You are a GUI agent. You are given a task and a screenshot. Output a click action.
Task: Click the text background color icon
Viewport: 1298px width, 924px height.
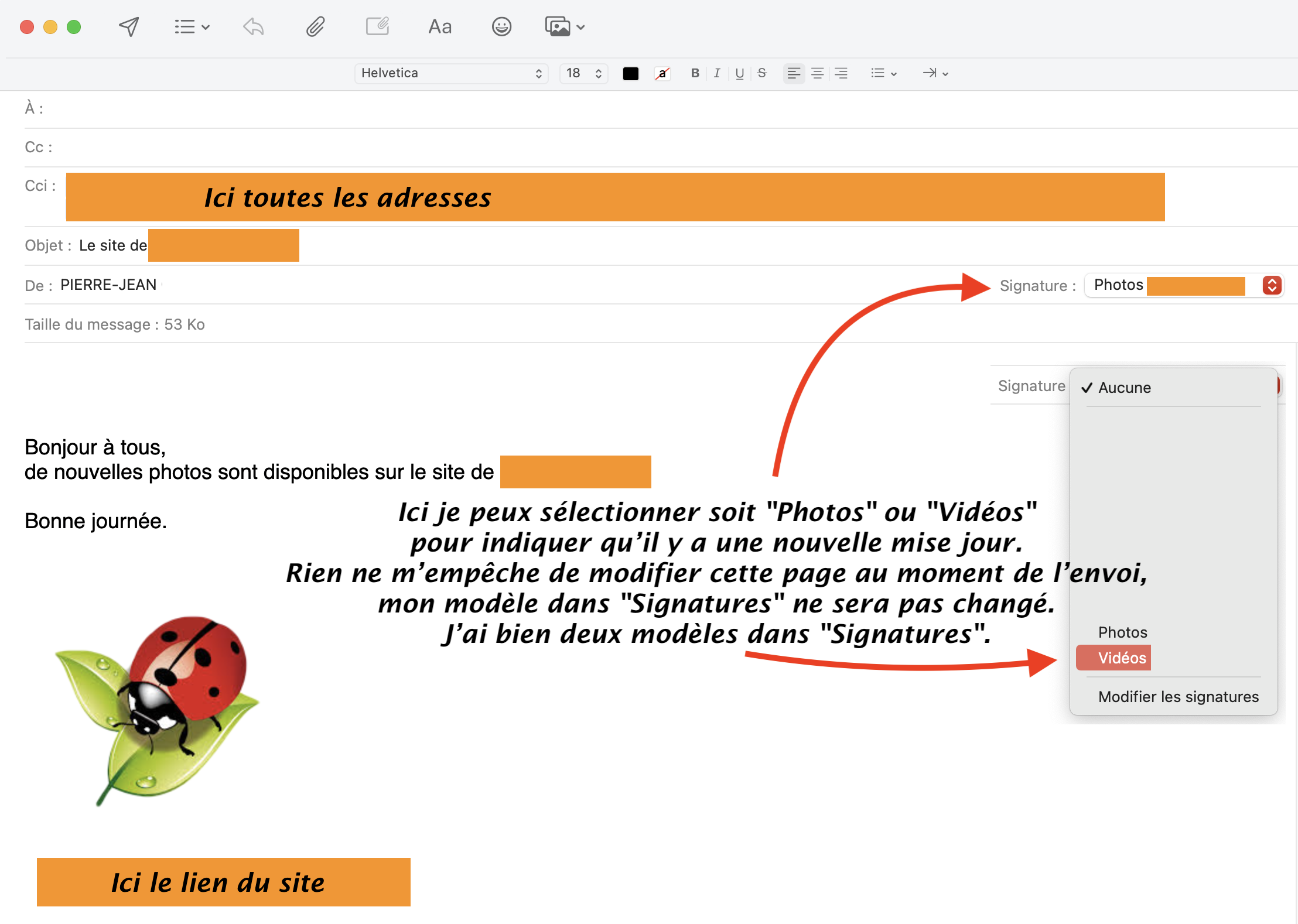(x=662, y=73)
